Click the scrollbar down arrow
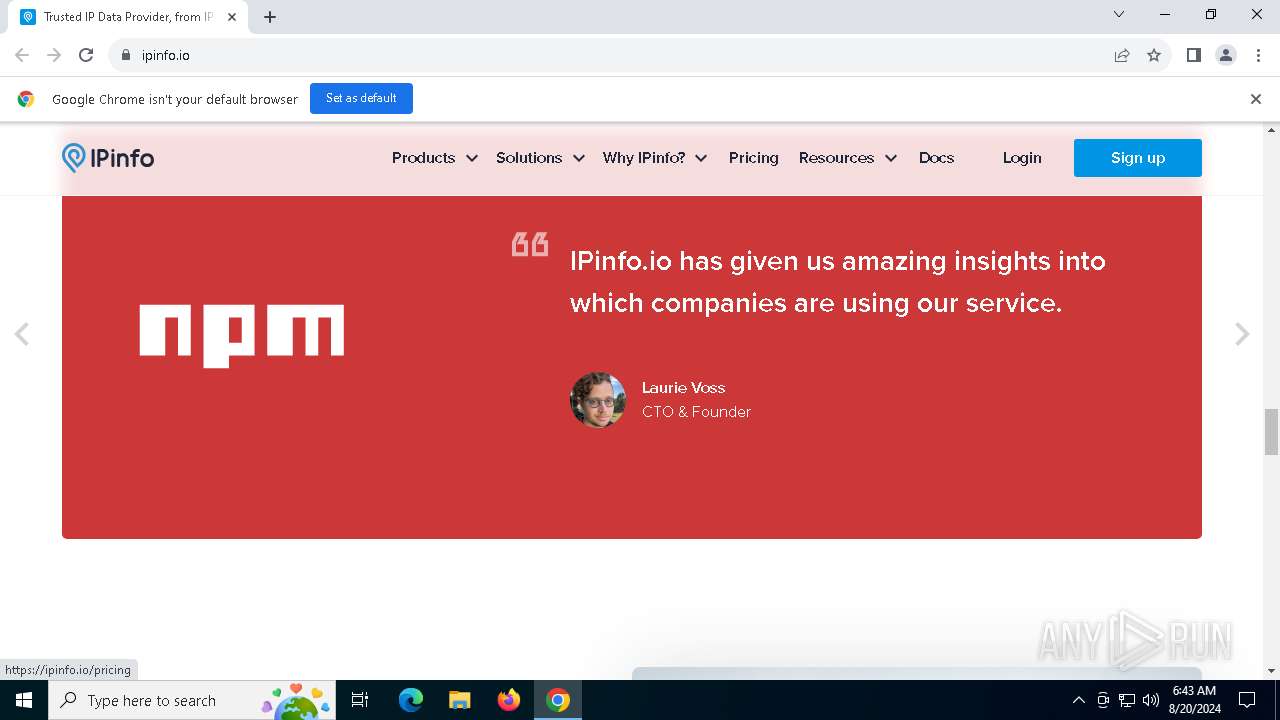 click(x=1272, y=671)
